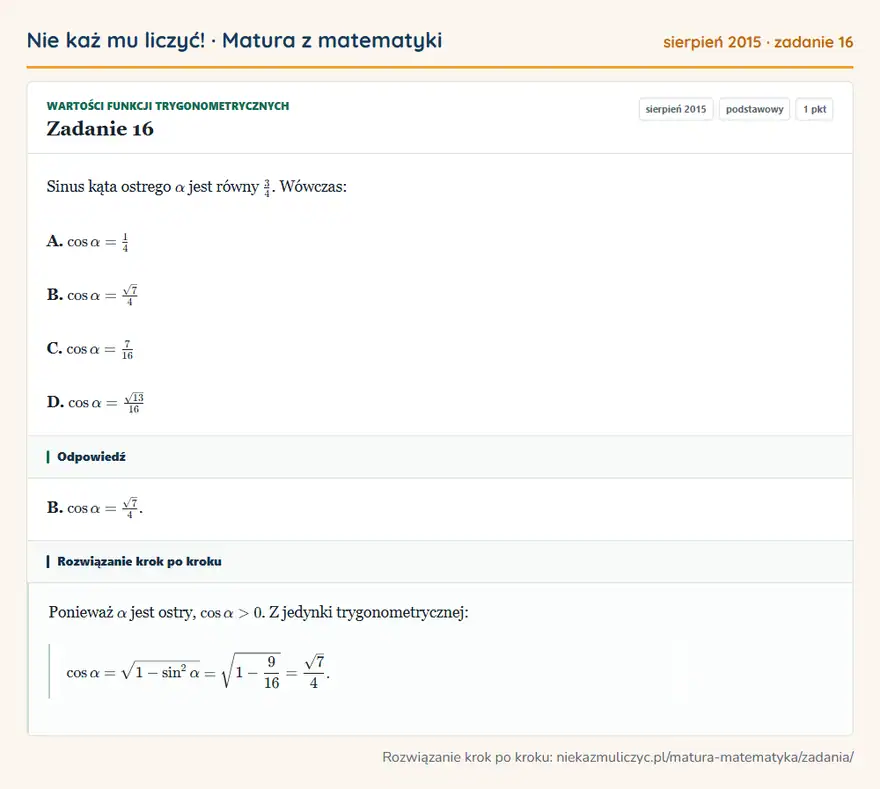Click the 'Nie każ mu liczyć! · Matura z matematyki' title
This screenshot has width=880, height=789.
coord(234,40)
